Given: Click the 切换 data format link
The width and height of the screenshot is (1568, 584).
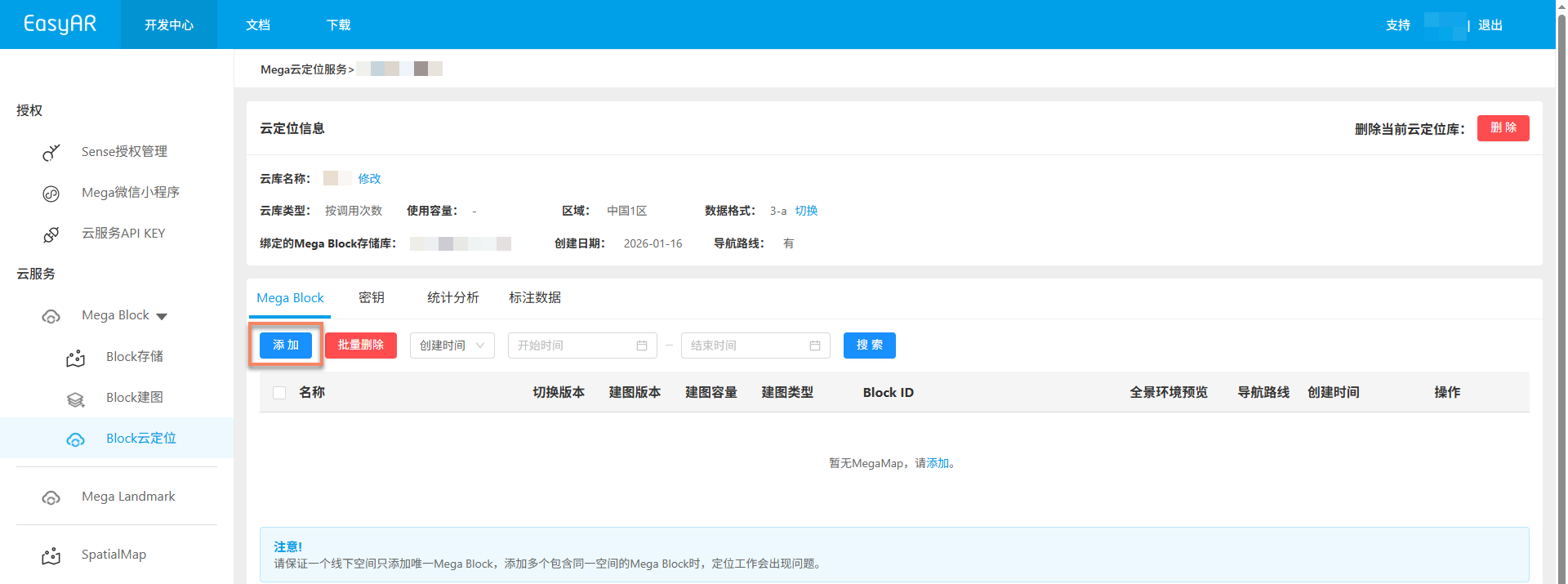Looking at the screenshot, I should pyautogui.click(x=806, y=211).
